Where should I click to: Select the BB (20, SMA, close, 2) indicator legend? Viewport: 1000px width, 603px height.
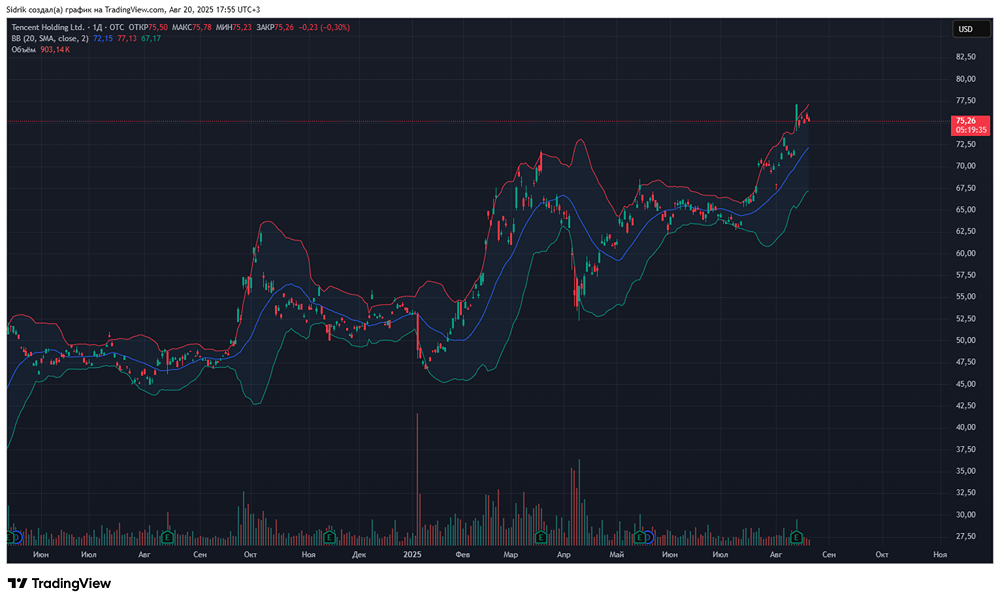pyautogui.click(x=50, y=38)
